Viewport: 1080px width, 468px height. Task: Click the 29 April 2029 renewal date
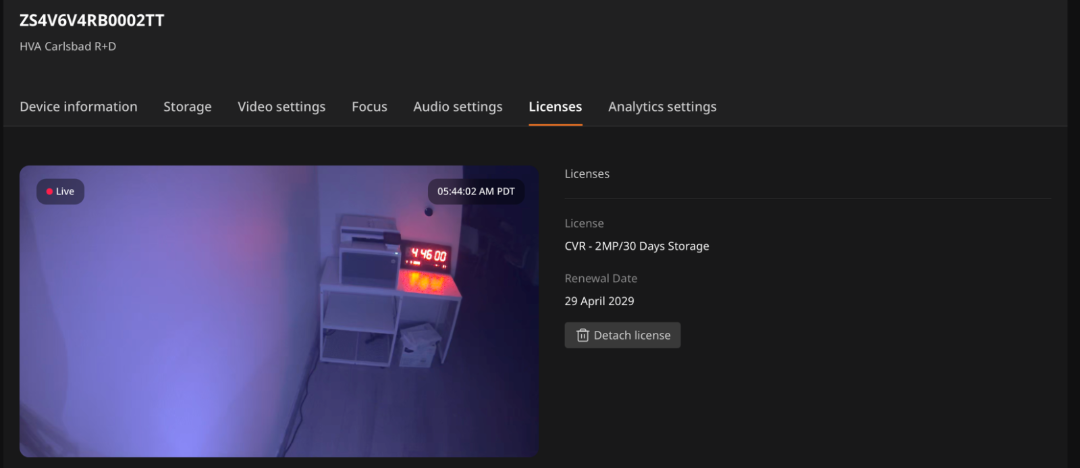(599, 301)
